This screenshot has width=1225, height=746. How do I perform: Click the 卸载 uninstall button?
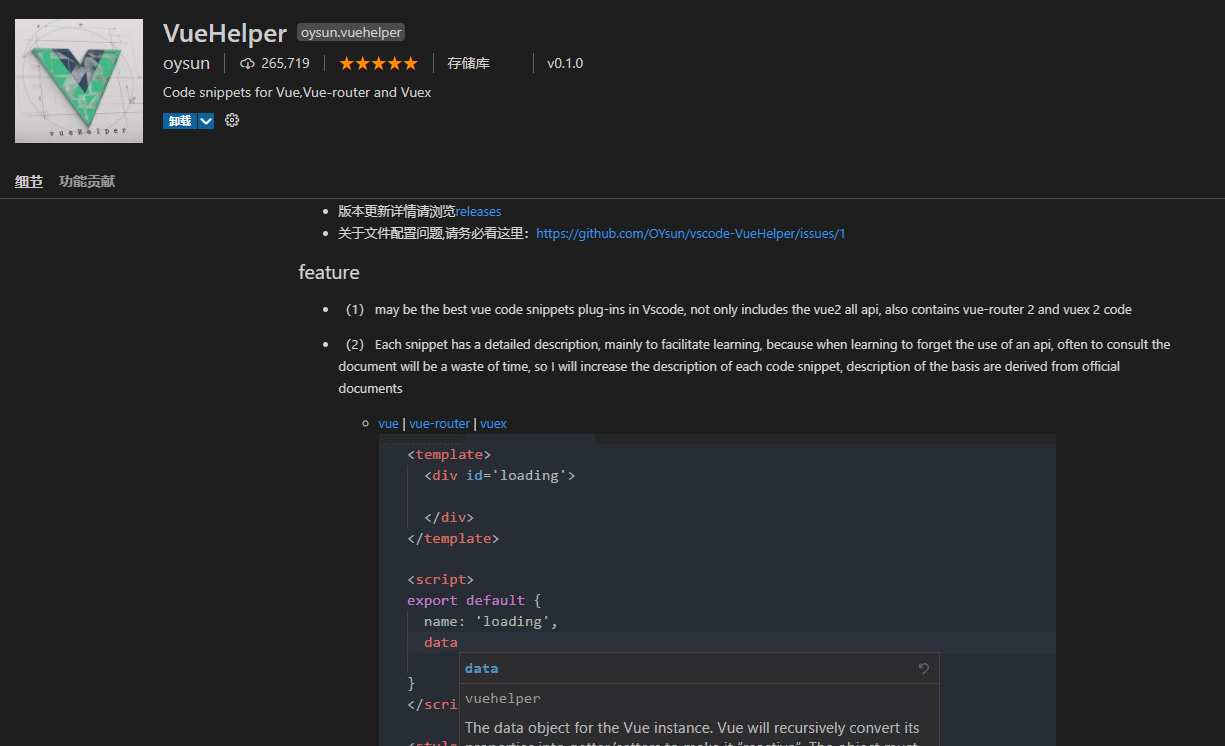(x=180, y=121)
